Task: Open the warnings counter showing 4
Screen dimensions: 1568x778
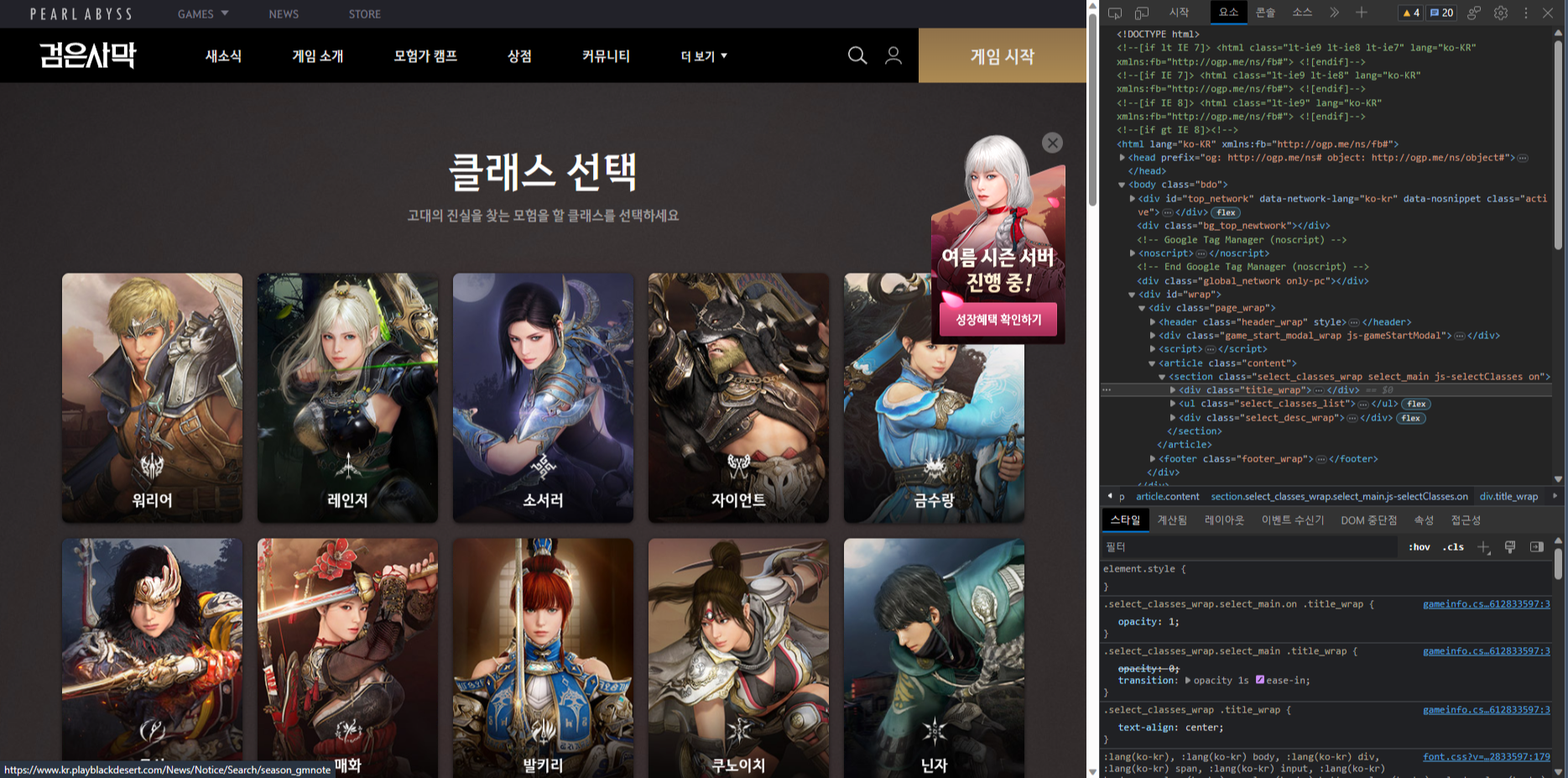Action: (1411, 13)
